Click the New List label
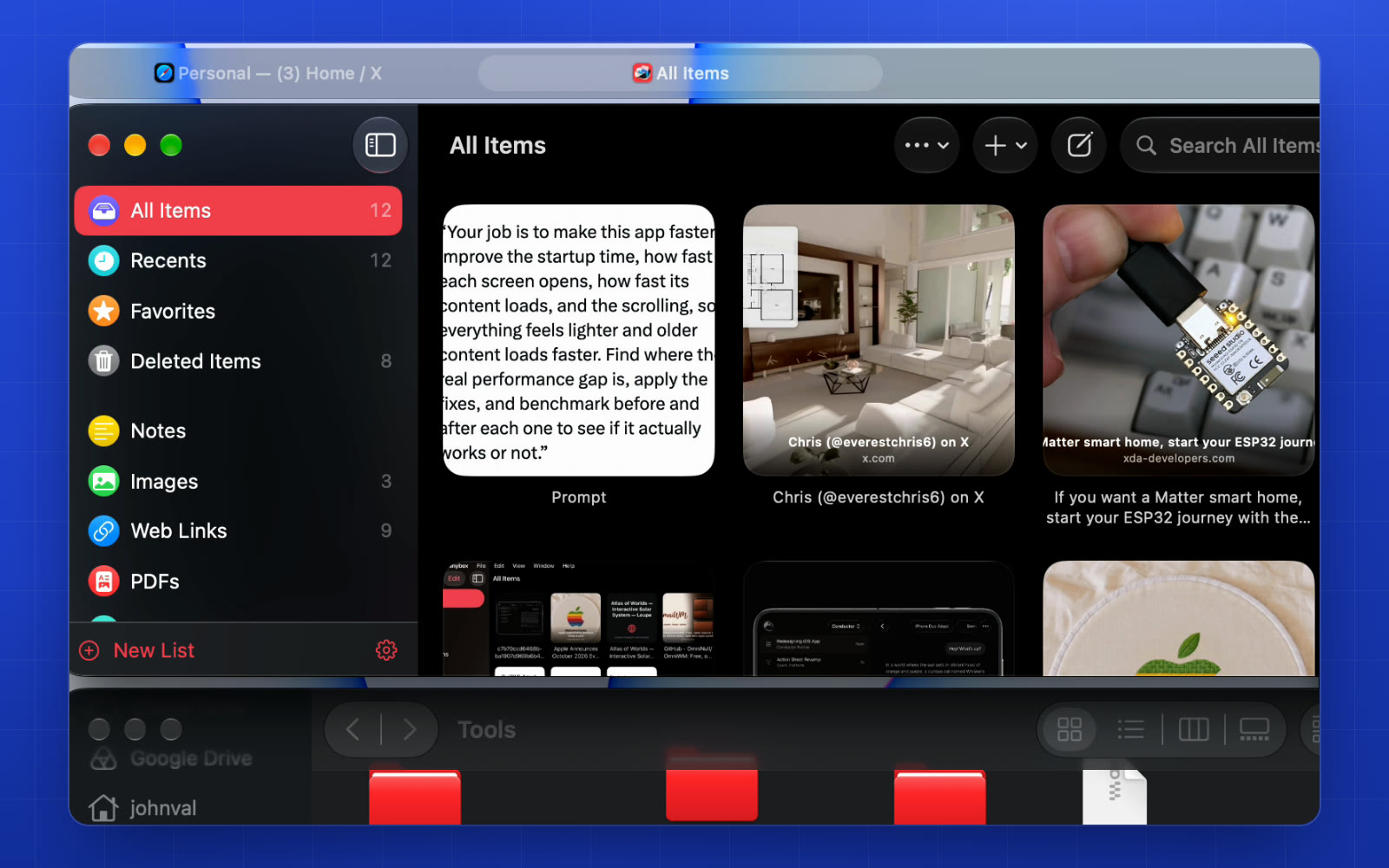1389x868 pixels. pyautogui.click(x=154, y=650)
